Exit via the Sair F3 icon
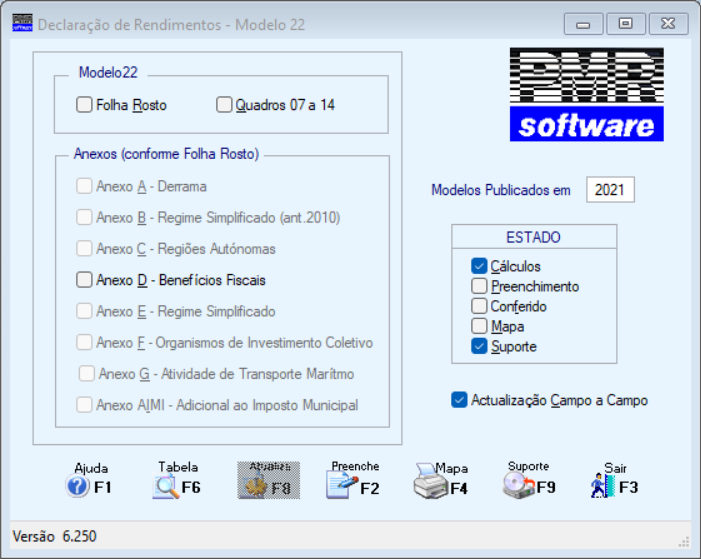 tap(614, 480)
